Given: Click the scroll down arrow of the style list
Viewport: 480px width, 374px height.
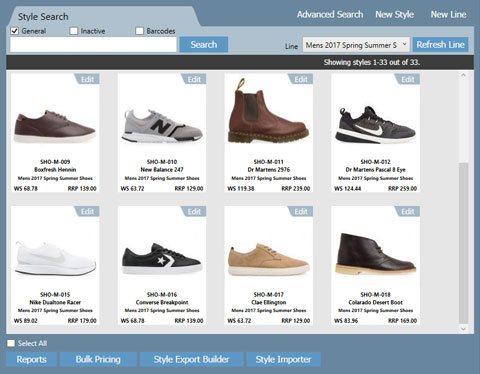Looking at the screenshot, I should (x=463, y=329).
